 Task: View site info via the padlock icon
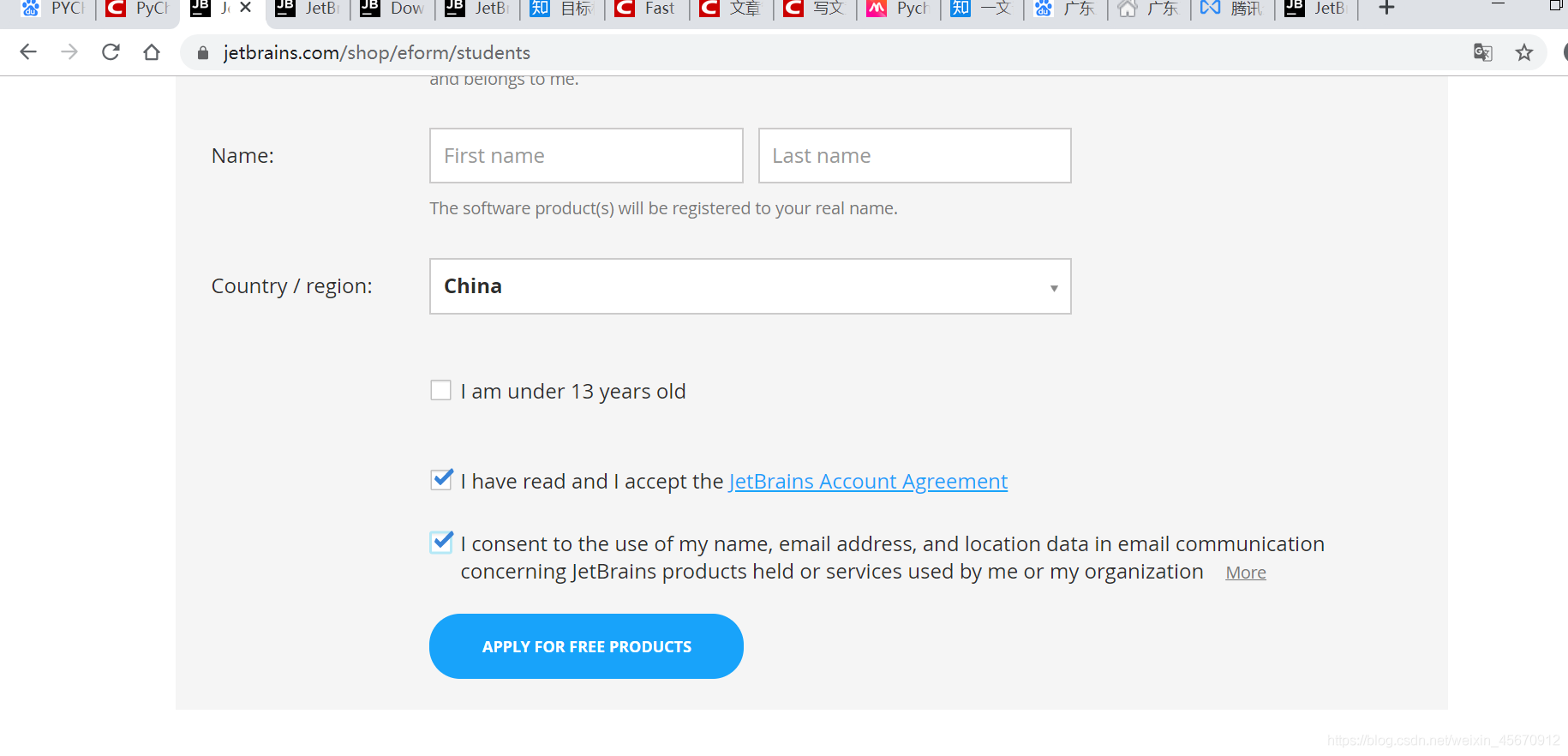tap(203, 53)
